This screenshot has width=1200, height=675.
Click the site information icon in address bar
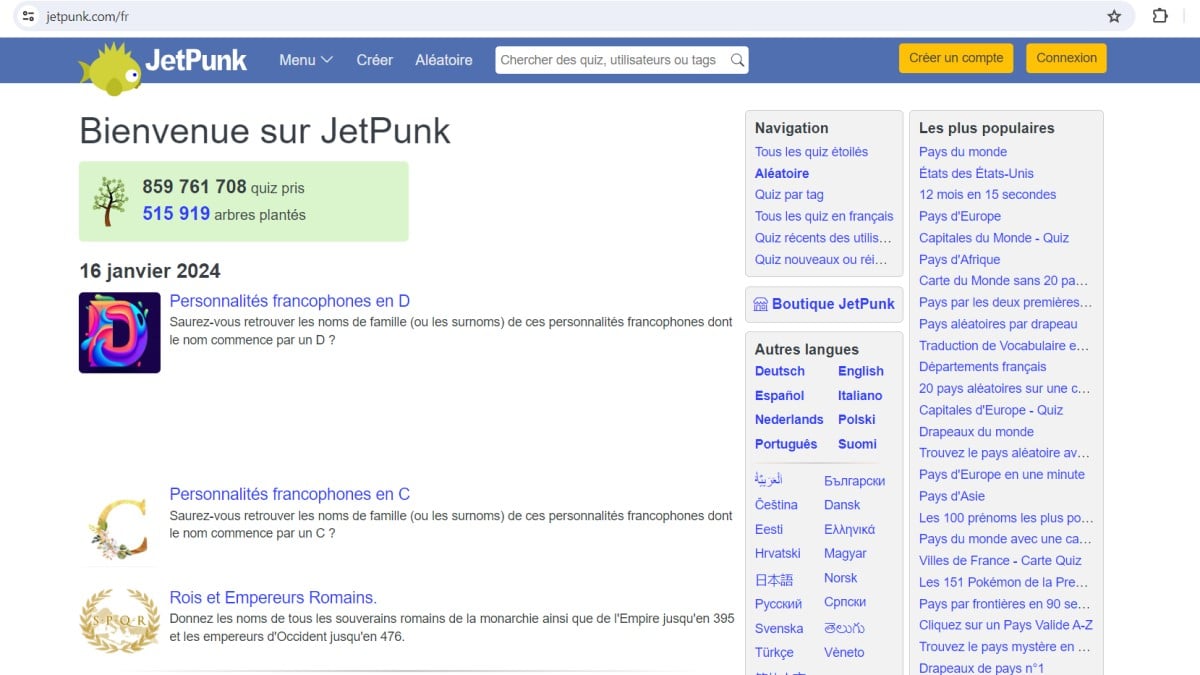coord(28,16)
